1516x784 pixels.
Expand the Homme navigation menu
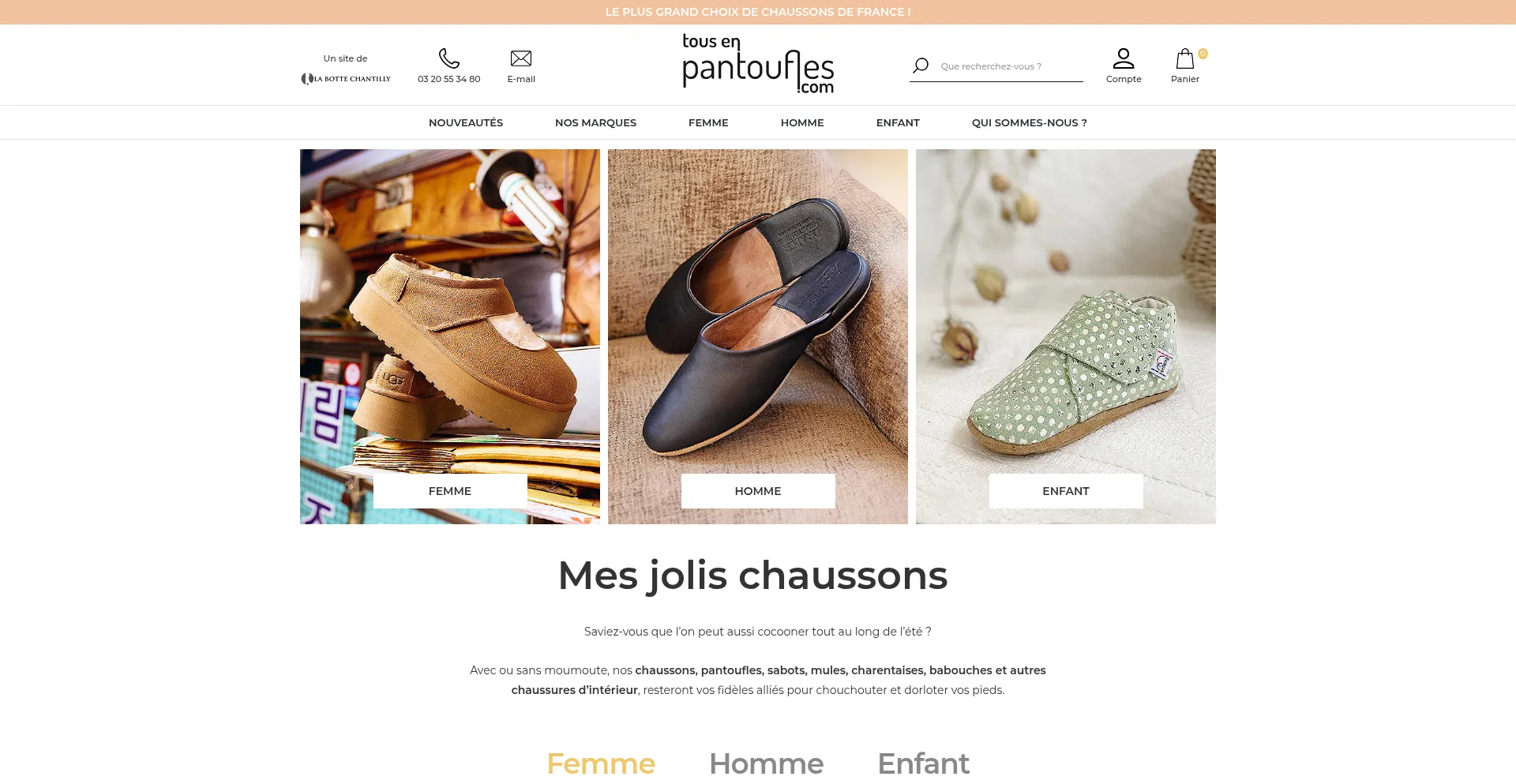point(802,122)
